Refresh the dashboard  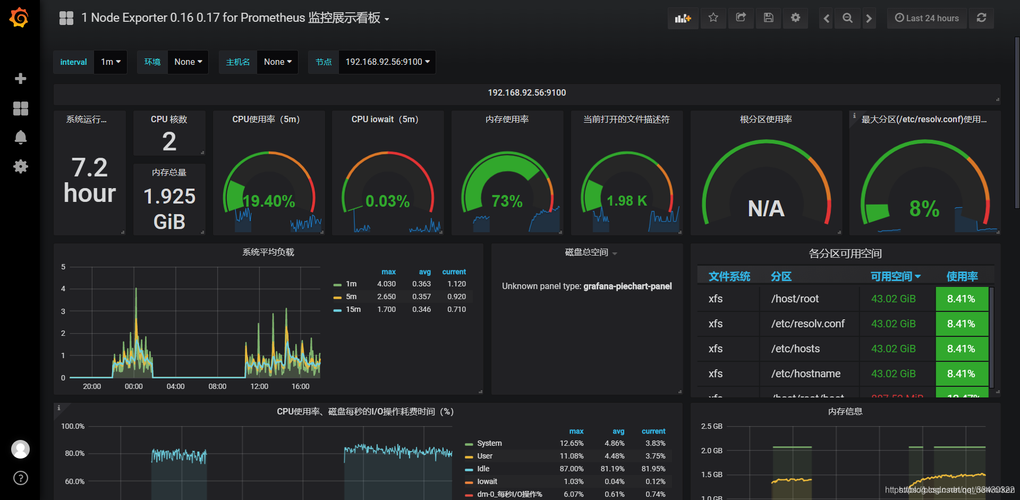coord(982,18)
